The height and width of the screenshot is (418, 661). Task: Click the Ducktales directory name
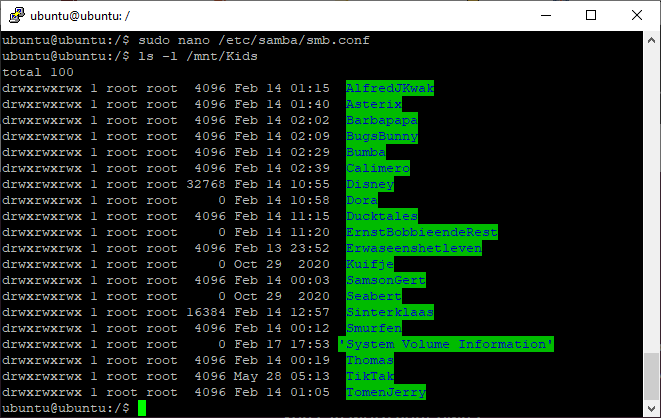382,216
